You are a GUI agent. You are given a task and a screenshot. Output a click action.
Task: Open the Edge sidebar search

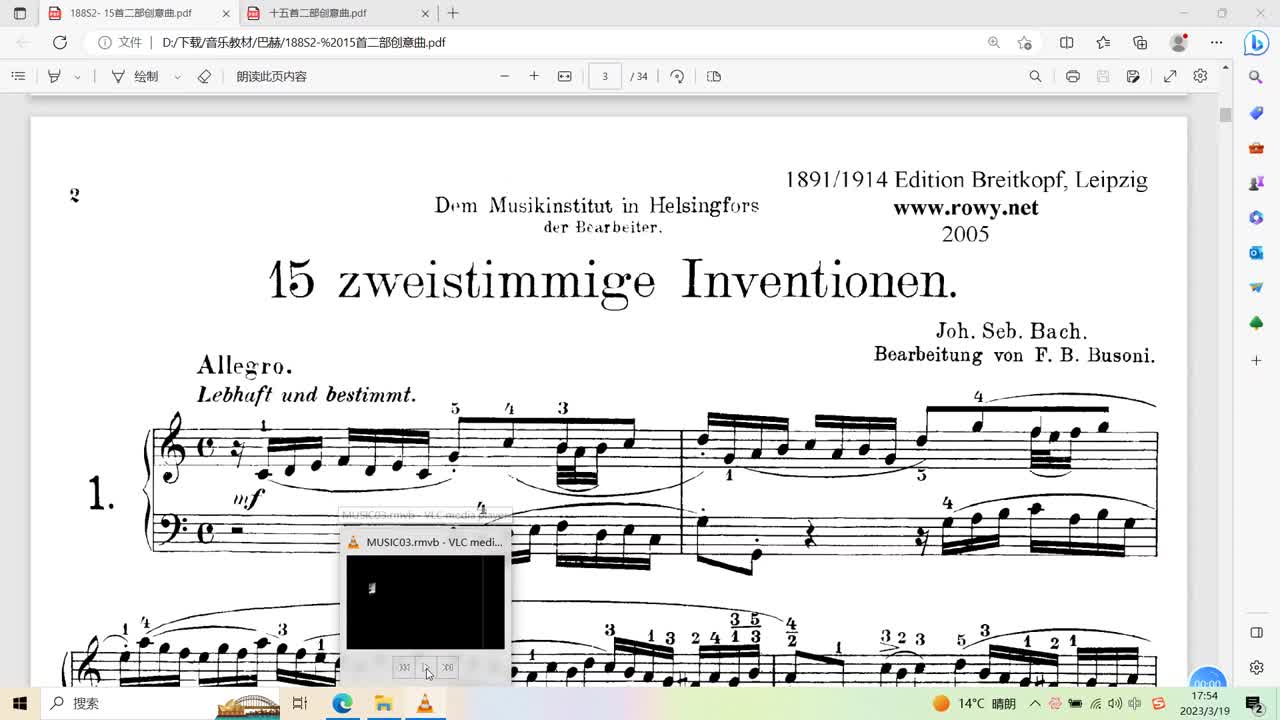coord(1256,77)
